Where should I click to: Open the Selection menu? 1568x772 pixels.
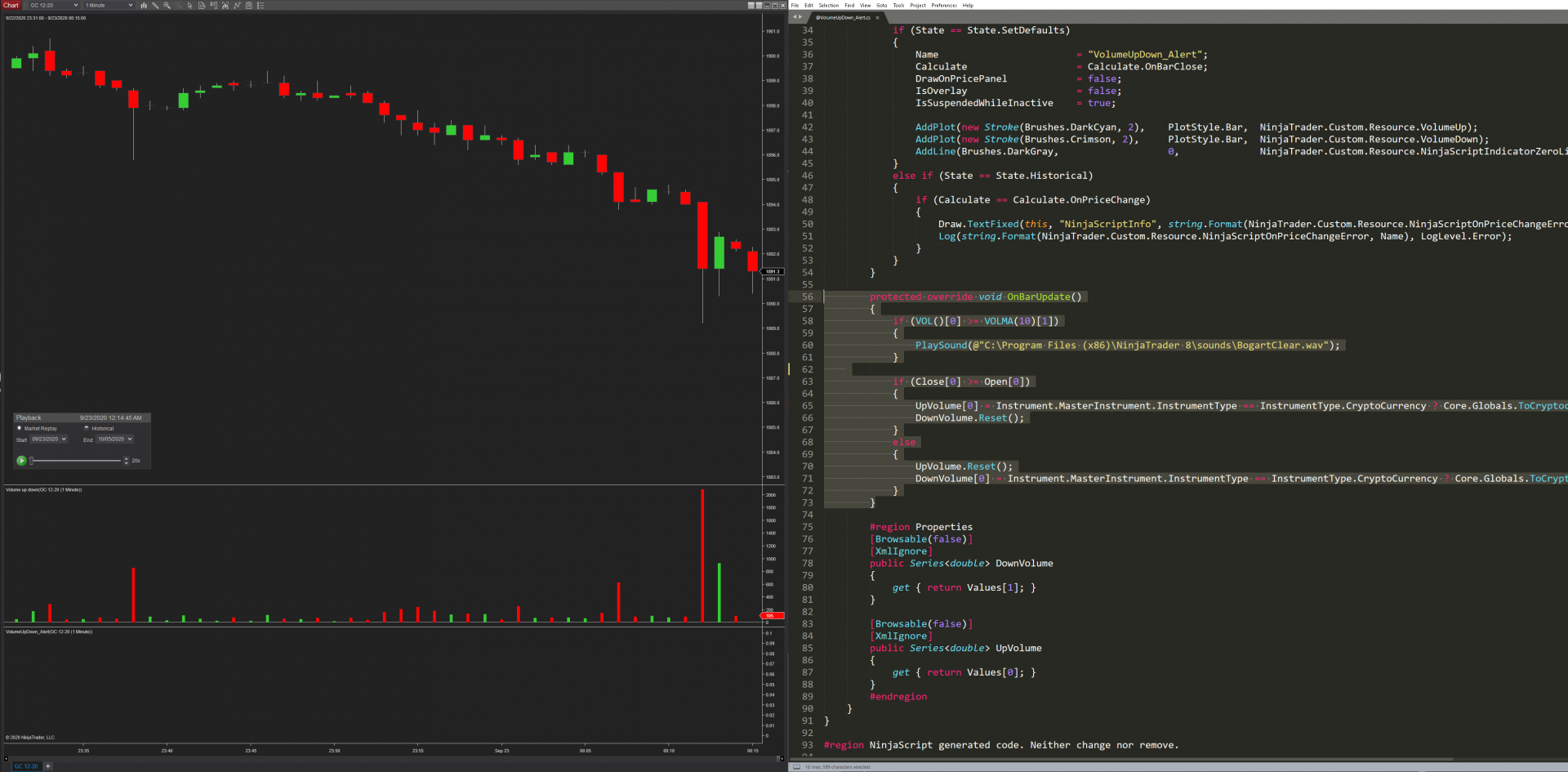pos(828,6)
